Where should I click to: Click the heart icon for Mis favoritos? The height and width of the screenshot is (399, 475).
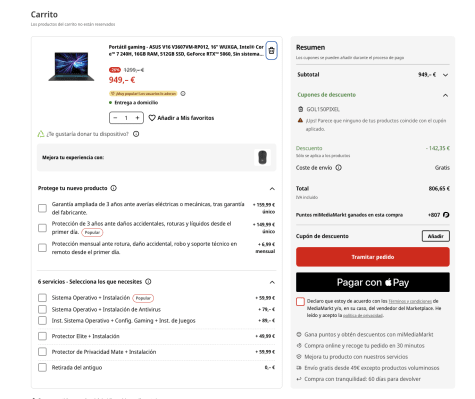152,118
